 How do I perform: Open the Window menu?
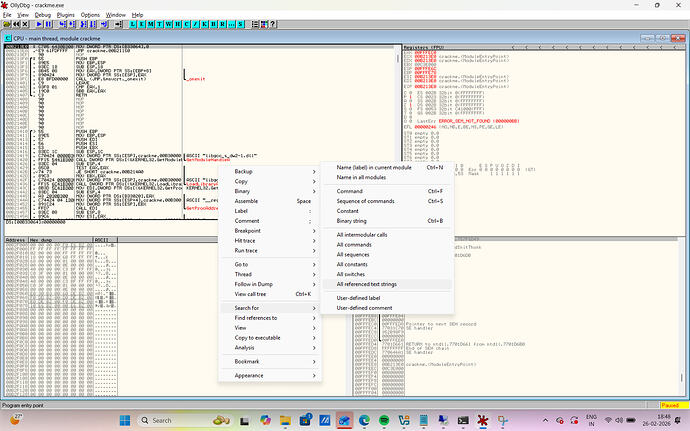[116, 15]
